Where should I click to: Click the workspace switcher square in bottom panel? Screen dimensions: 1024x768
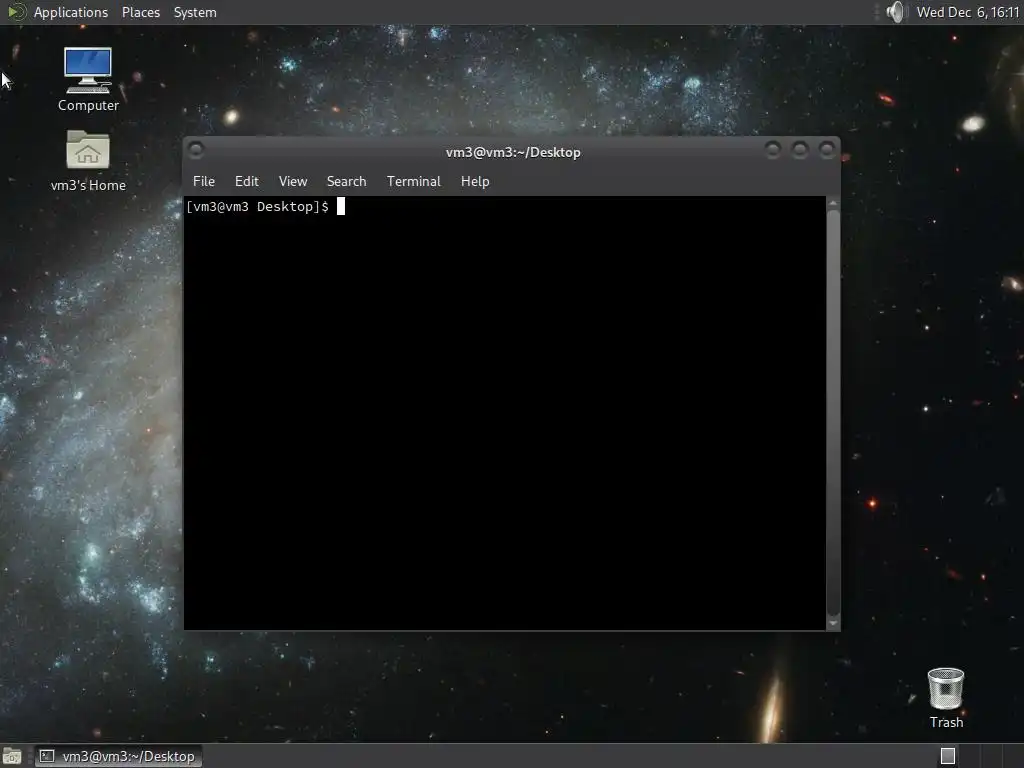[x=948, y=756]
